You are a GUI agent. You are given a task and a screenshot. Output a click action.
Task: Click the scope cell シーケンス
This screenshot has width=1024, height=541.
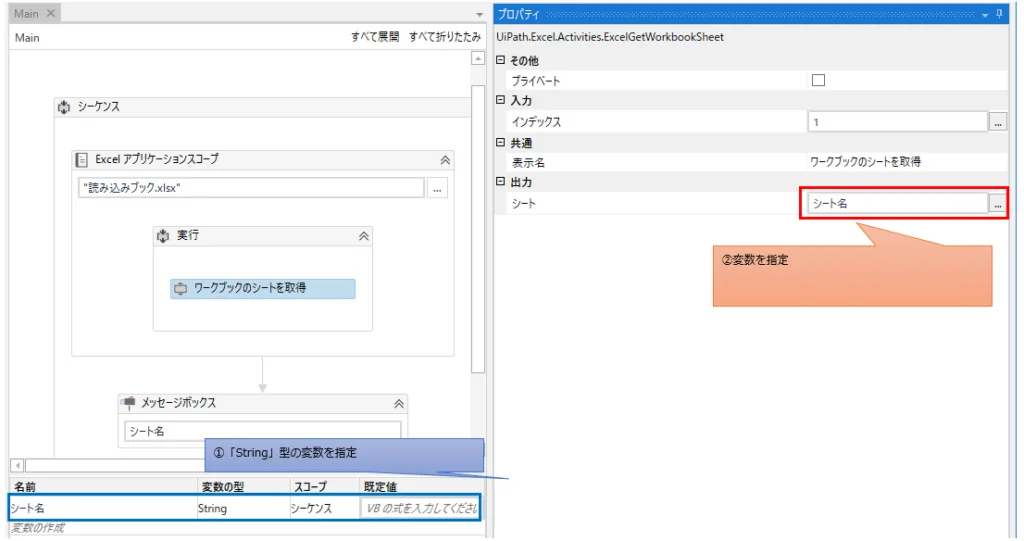coord(324,508)
